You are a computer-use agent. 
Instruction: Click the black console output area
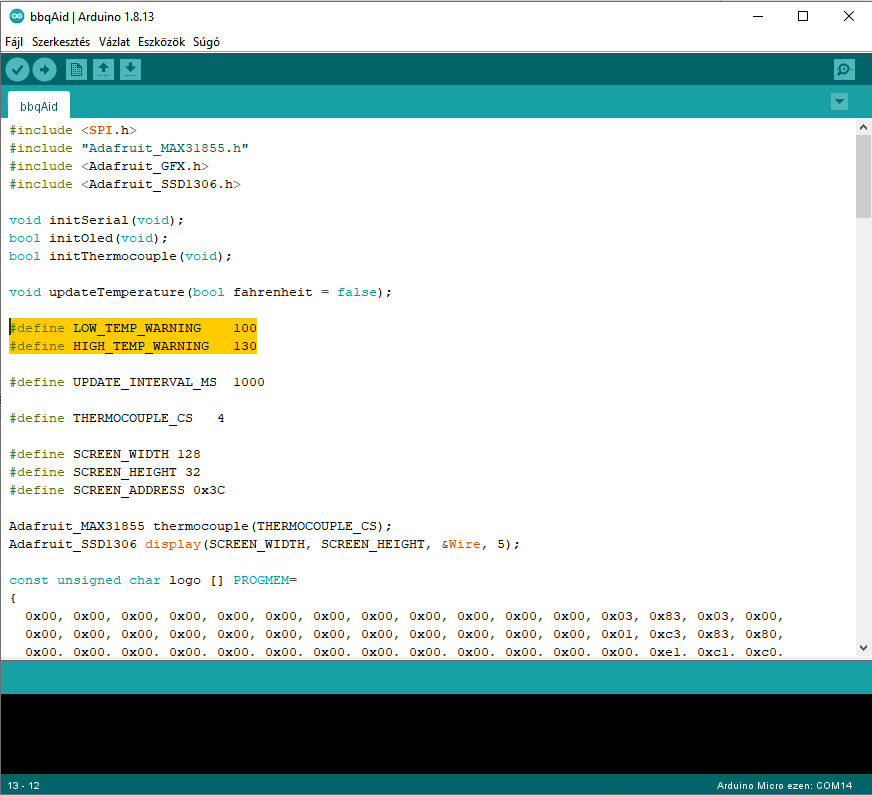tap(436, 734)
